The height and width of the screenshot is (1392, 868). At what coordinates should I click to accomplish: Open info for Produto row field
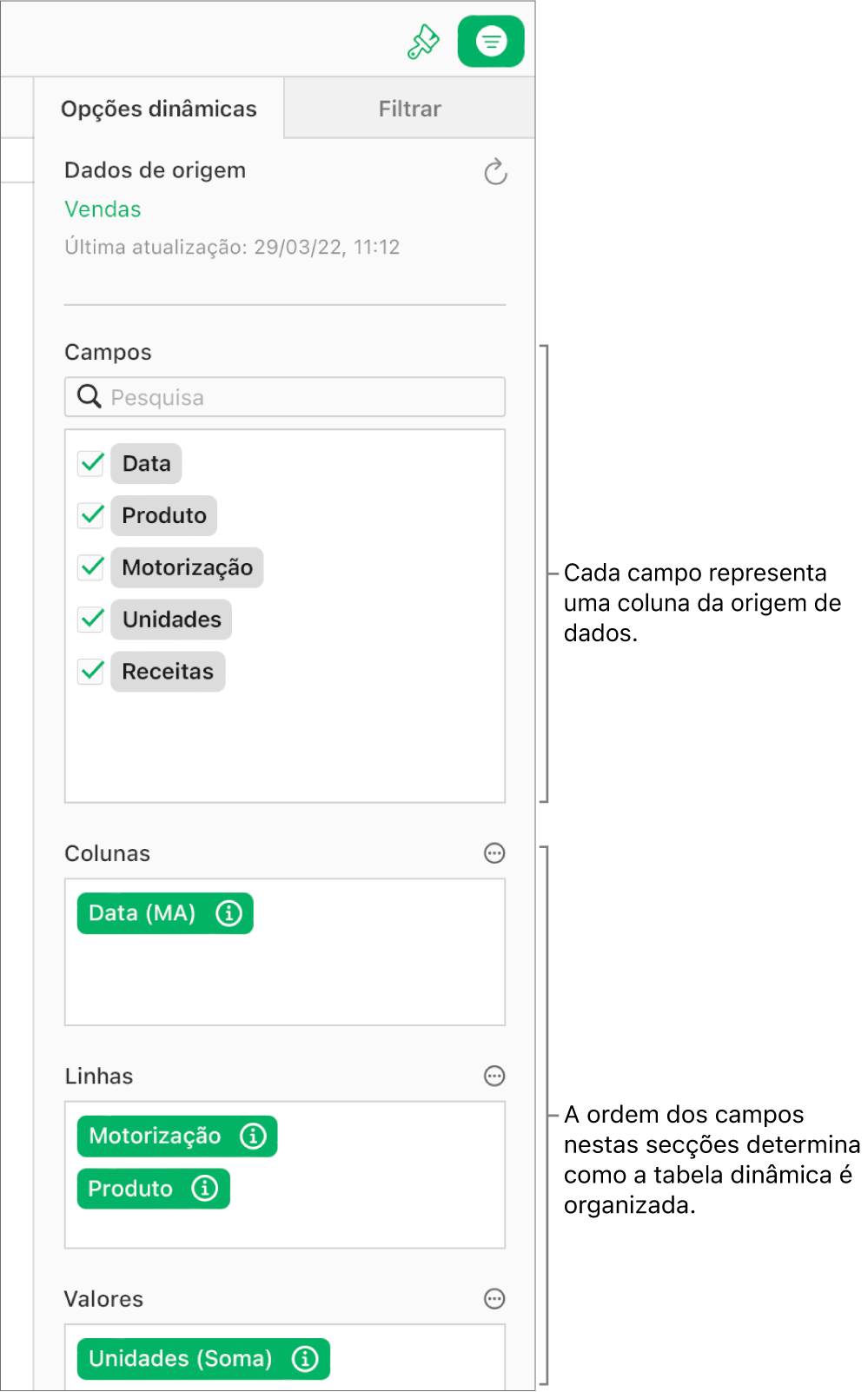[x=205, y=1188]
